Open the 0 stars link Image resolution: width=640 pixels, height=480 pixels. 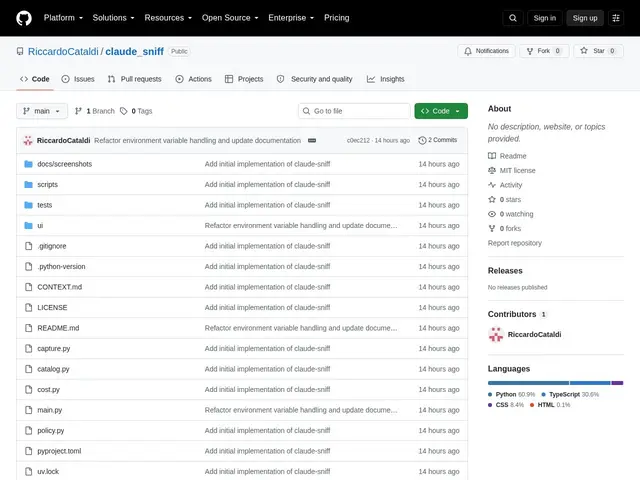[504, 200]
